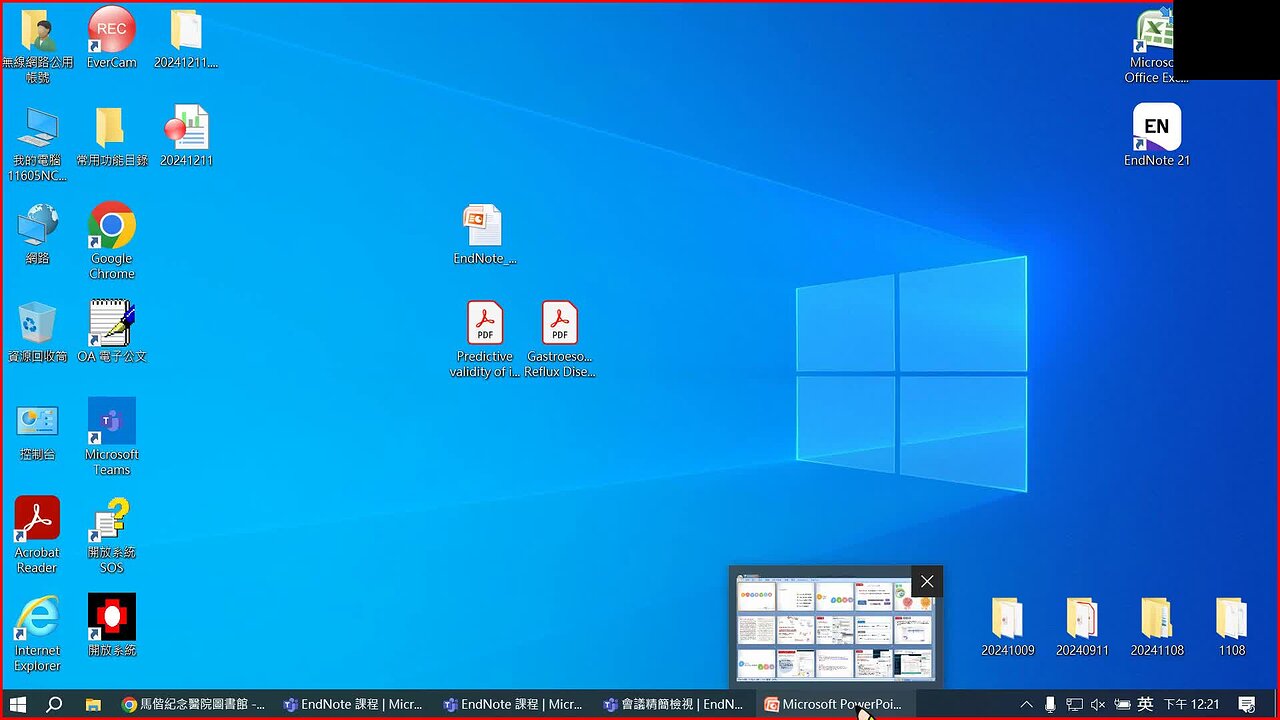Select the 20241211 EverCam file icon
This screenshot has width=1280, height=720.
point(186,136)
